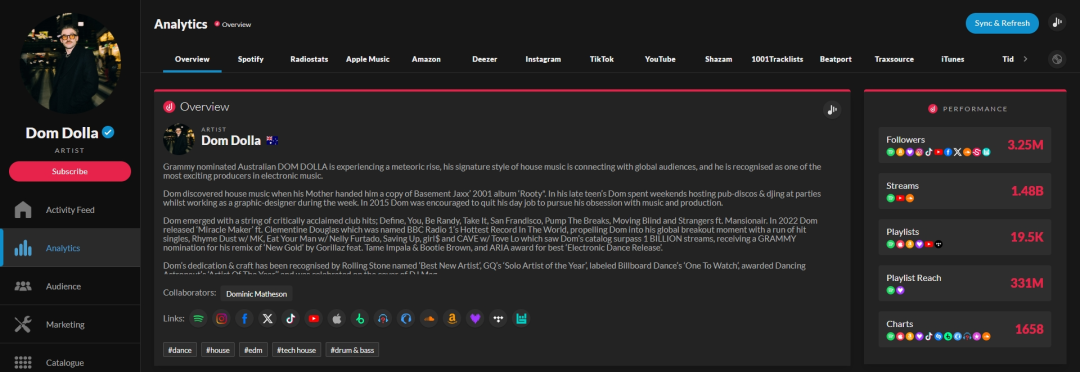
Task: Click the Dominic Matheson collaborator chip
Action: click(x=256, y=293)
